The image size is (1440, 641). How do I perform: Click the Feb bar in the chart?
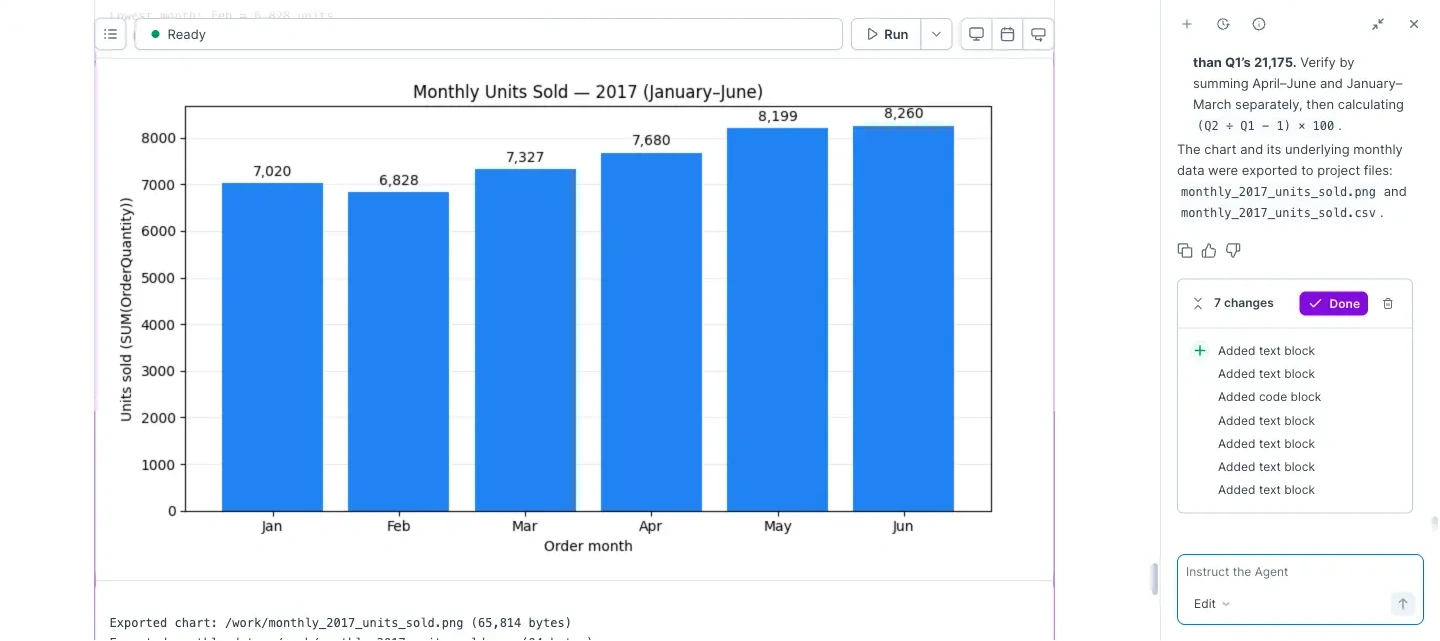click(398, 352)
